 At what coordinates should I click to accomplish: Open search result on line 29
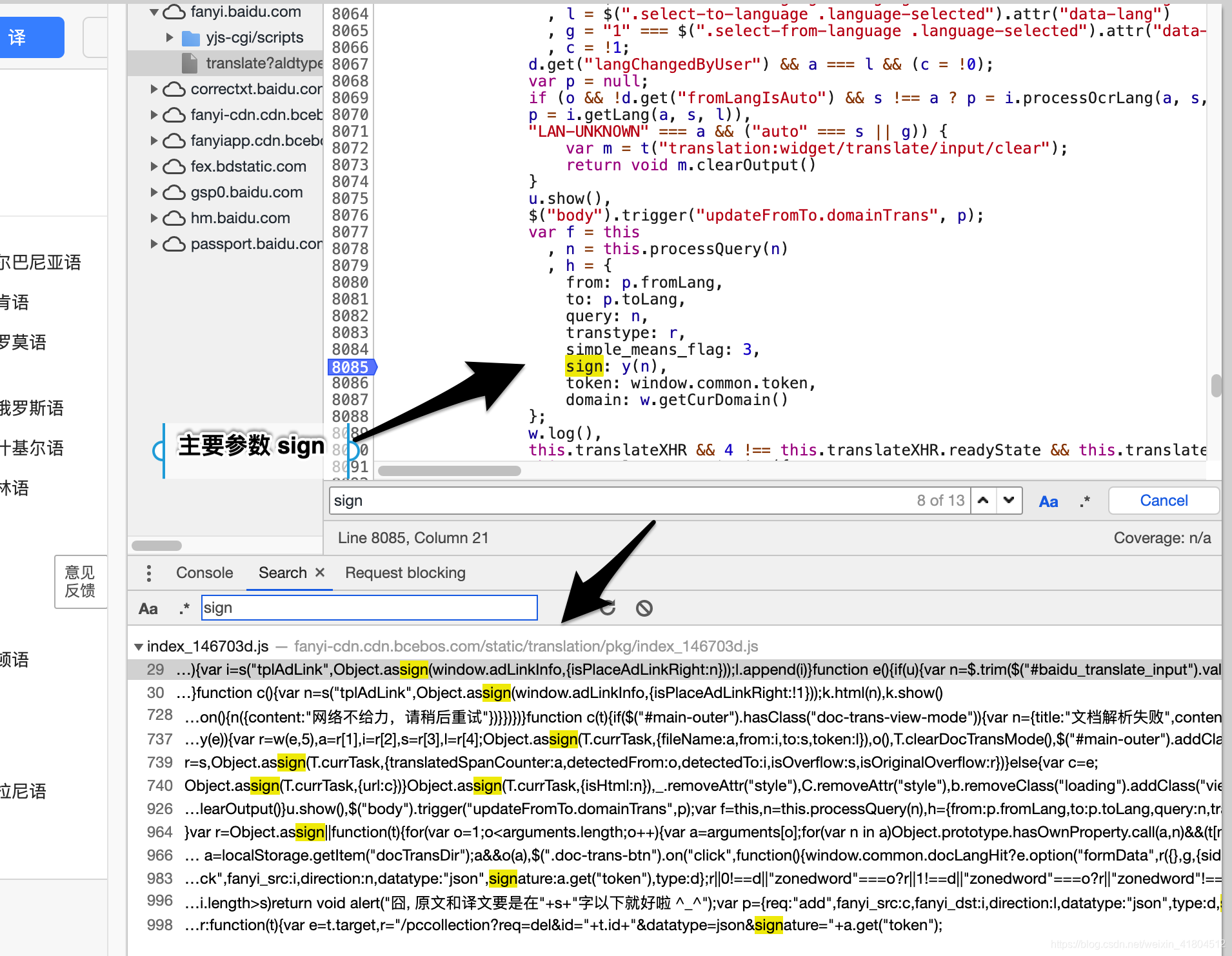click(x=675, y=670)
